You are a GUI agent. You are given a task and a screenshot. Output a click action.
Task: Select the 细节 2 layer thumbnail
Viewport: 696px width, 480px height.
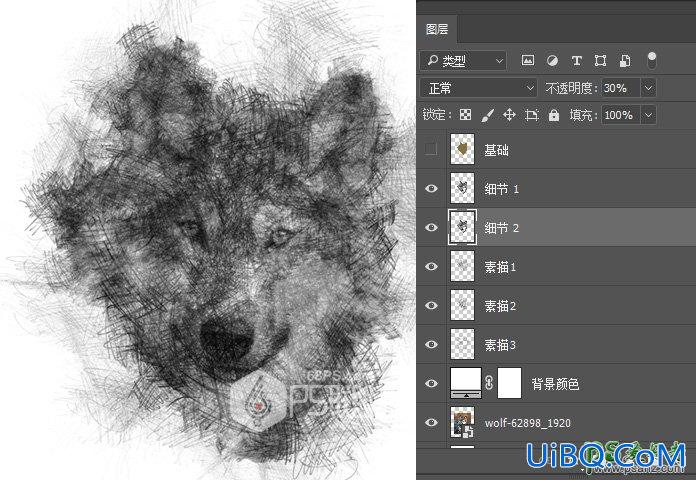(462, 227)
